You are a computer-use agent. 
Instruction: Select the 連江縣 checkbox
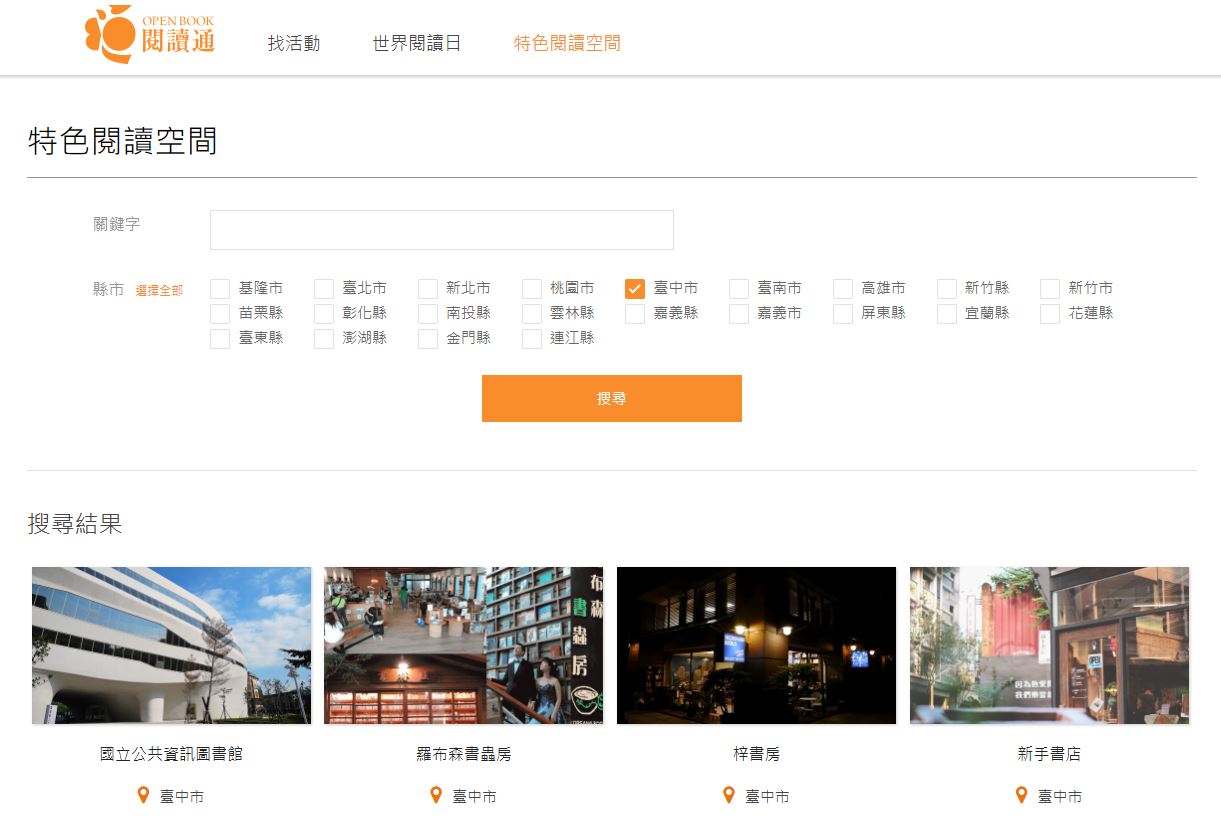pyautogui.click(x=532, y=339)
